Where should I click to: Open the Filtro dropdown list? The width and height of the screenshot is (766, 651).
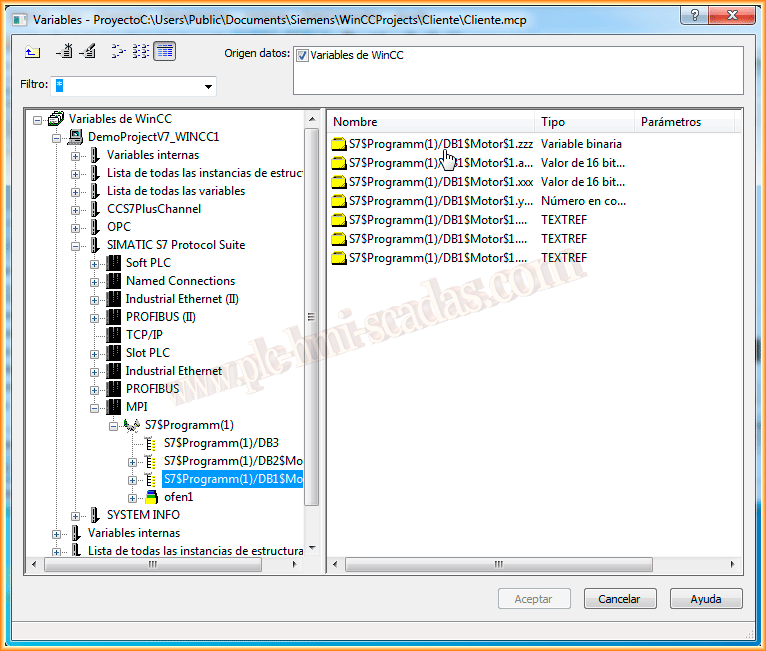tap(208, 87)
